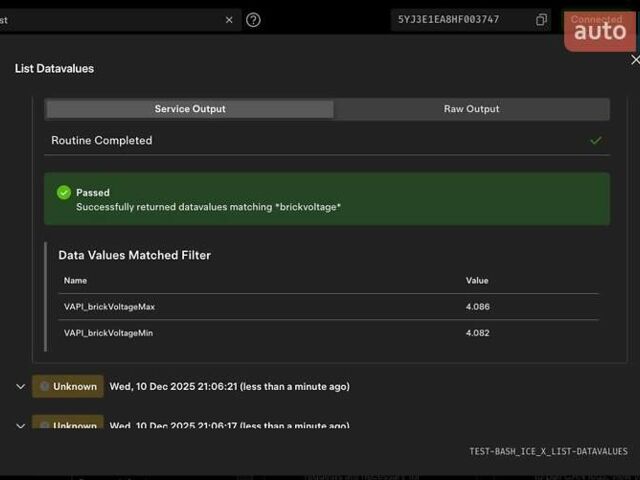Switch to the Raw Output tab
The height and width of the screenshot is (480, 640).
pyautogui.click(x=471, y=109)
